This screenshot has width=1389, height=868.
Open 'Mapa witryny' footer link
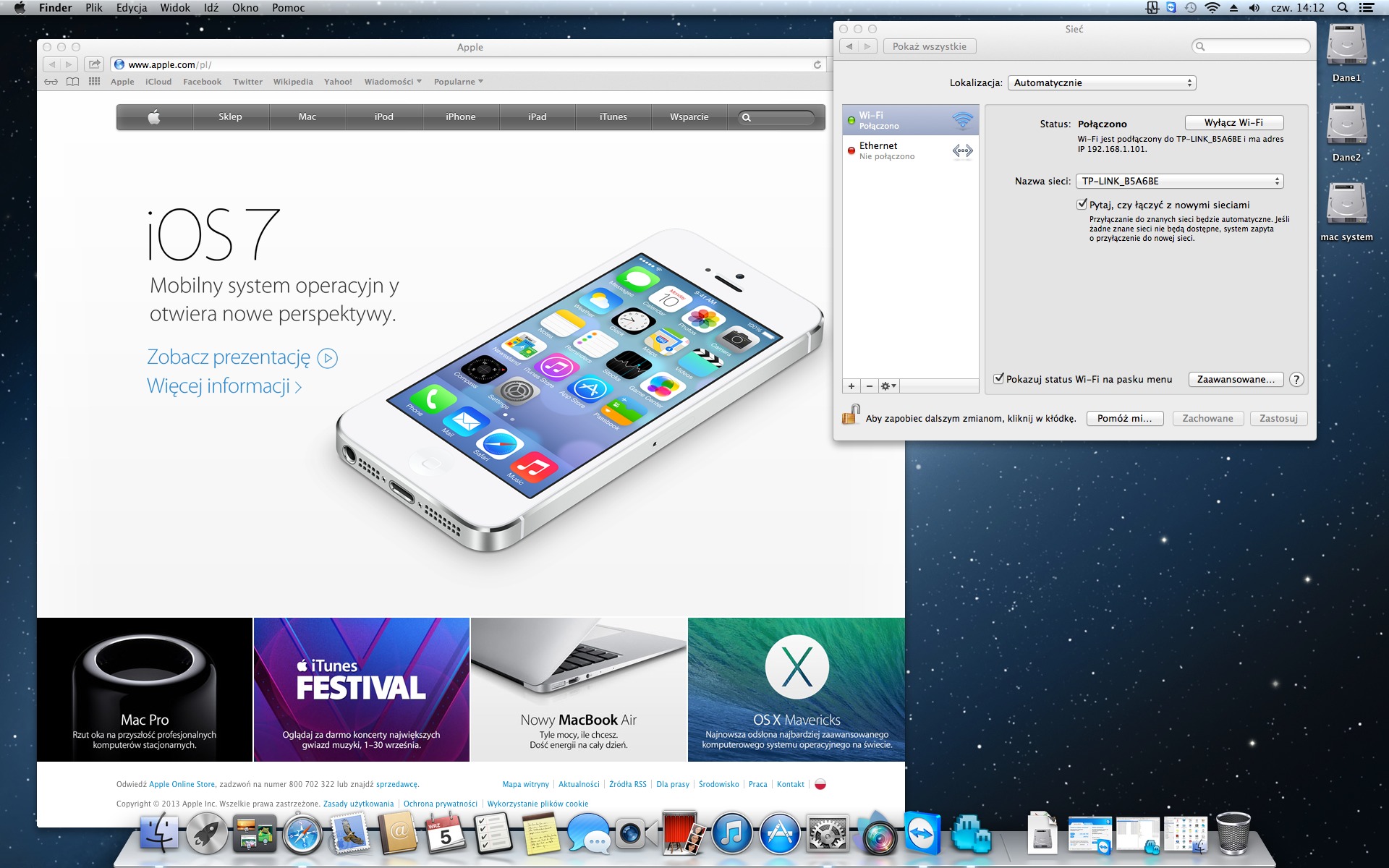[x=526, y=784]
